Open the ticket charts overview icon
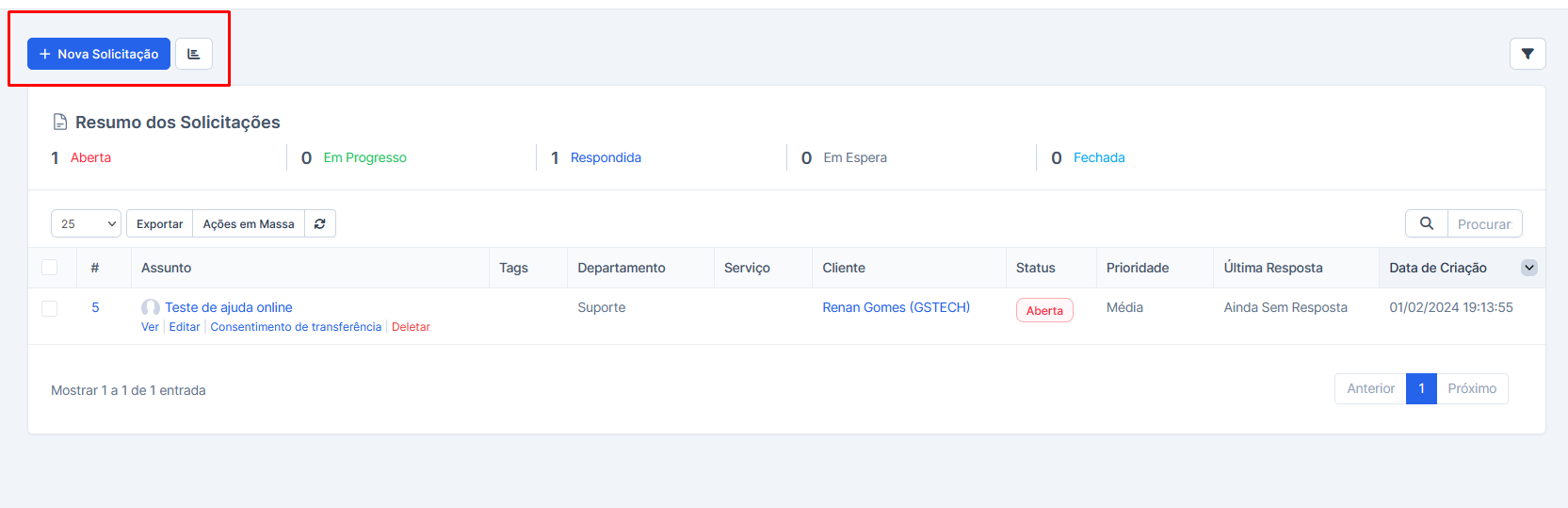Viewport: 1568px width, 508px height. point(194,54)
